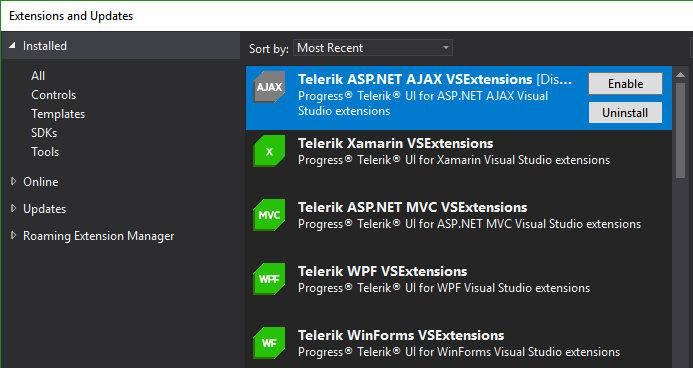Open the Sort by Most Recent dropdown
This screenshot has height=368, width=693.
(373, 48)
